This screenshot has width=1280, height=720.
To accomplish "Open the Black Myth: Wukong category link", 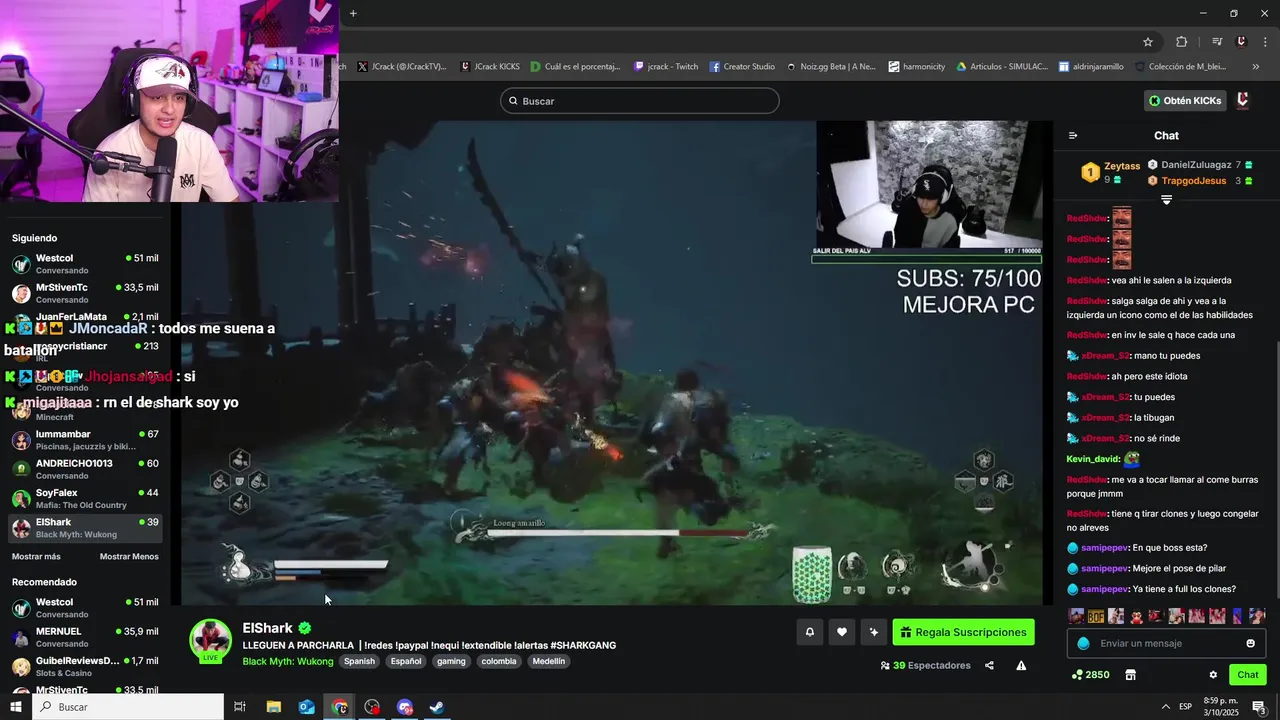I will click(x=288, y=661).
